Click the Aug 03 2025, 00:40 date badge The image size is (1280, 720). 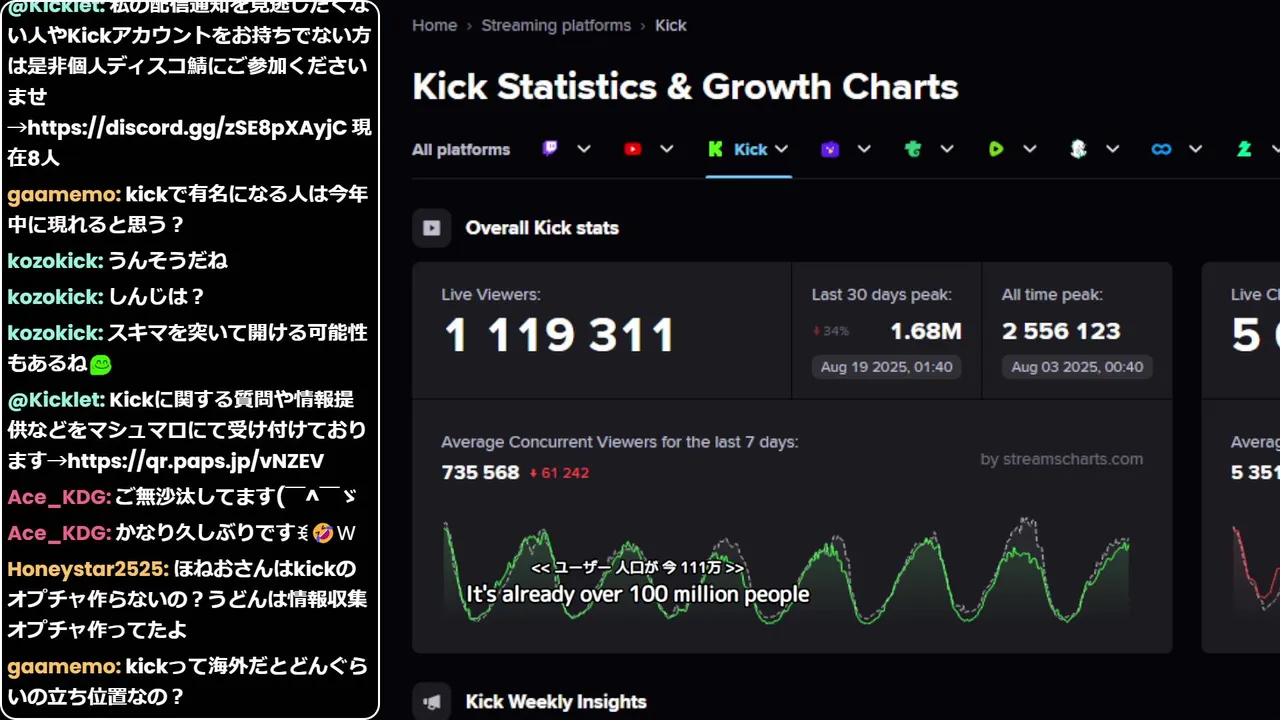(1077, 367)
